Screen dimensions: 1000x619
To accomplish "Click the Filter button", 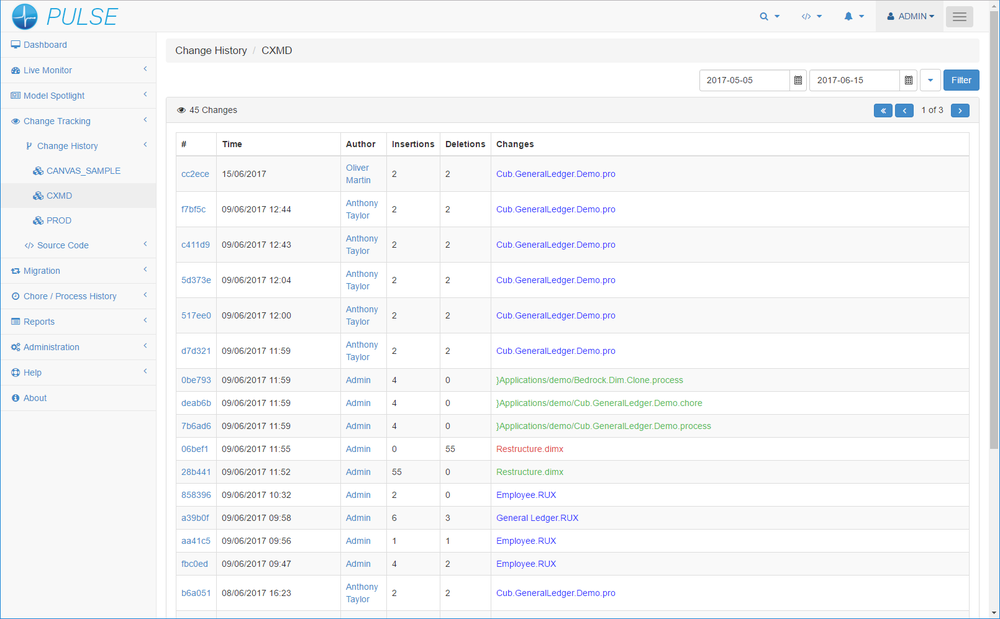I will pyautogui.click(x=961, y=80).
